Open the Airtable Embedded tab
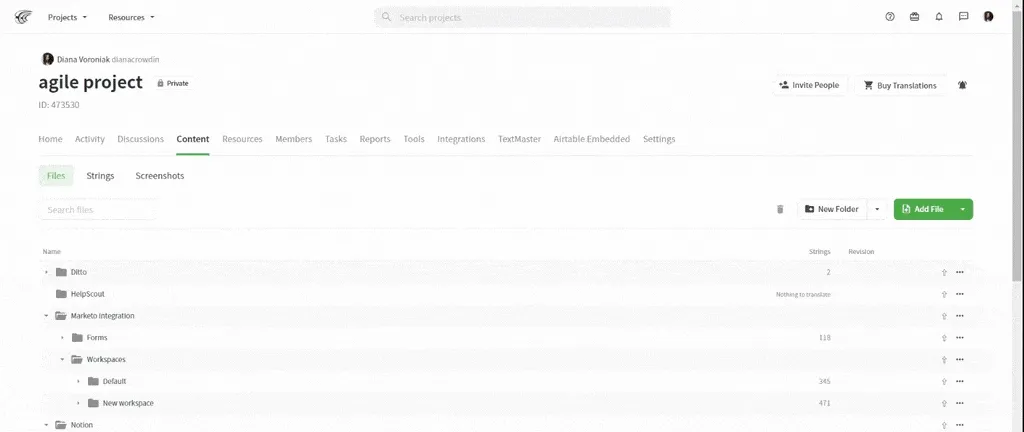 click(592, 139)
